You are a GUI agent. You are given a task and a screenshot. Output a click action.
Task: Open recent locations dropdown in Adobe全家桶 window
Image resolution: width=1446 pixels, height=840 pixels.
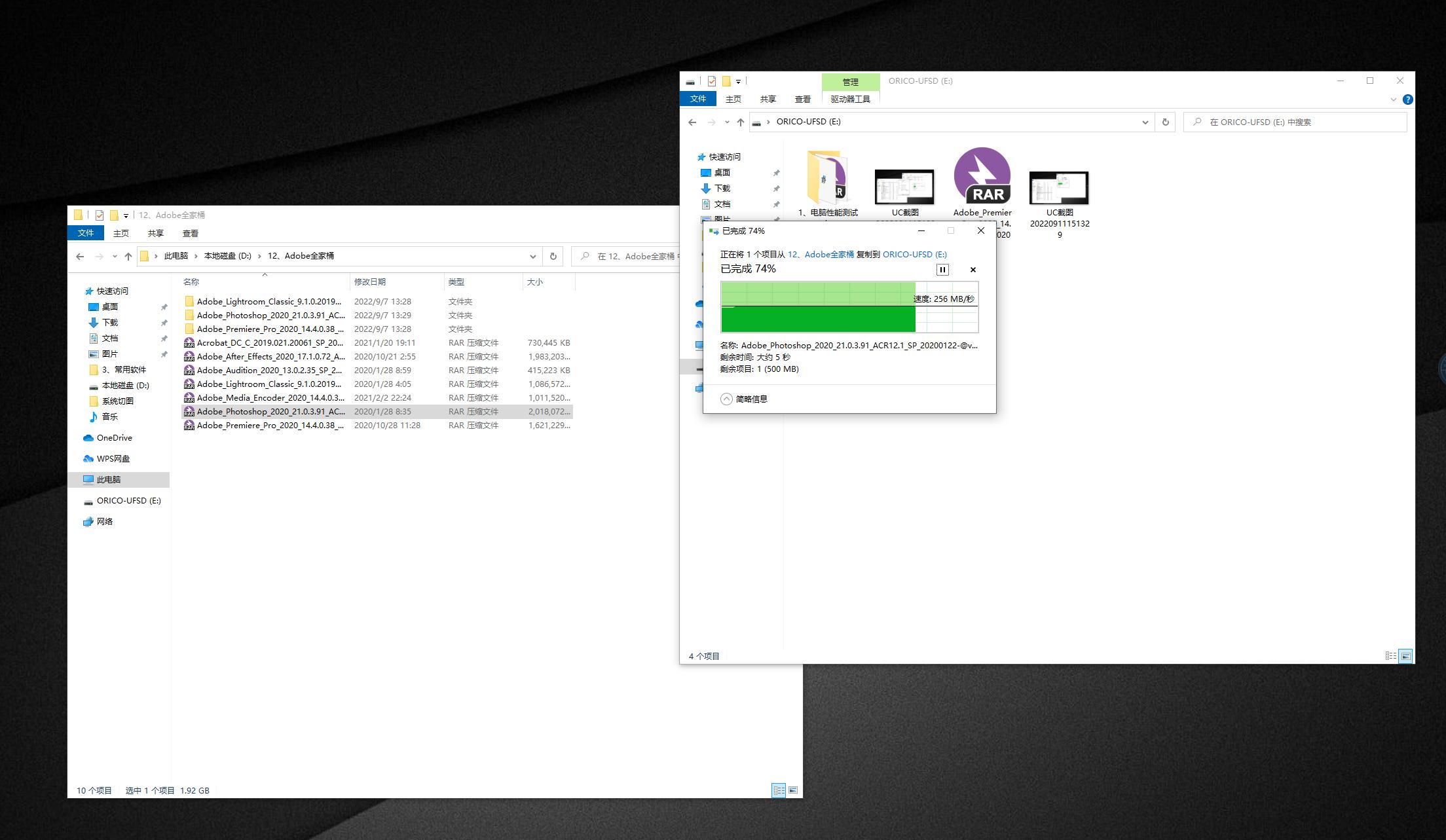(x=115, y=256)
